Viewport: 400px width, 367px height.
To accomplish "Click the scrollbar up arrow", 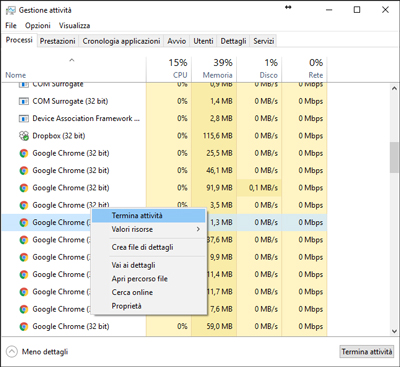I will 394,89.
